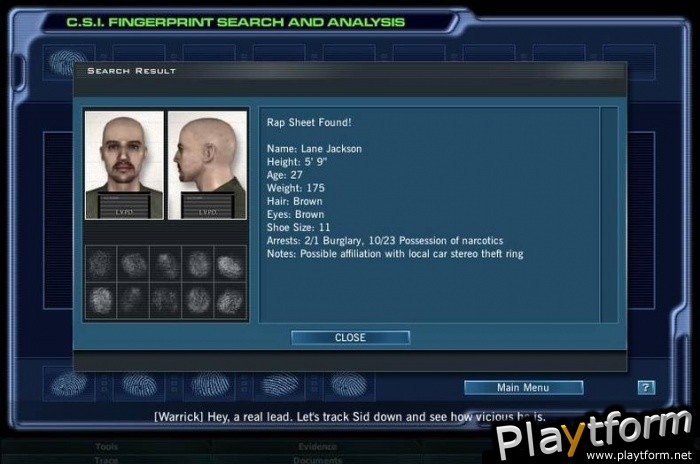
Task: Click the "C.S.I. Fingerprint Search and Analysis" title
Action: pos(236,22)
